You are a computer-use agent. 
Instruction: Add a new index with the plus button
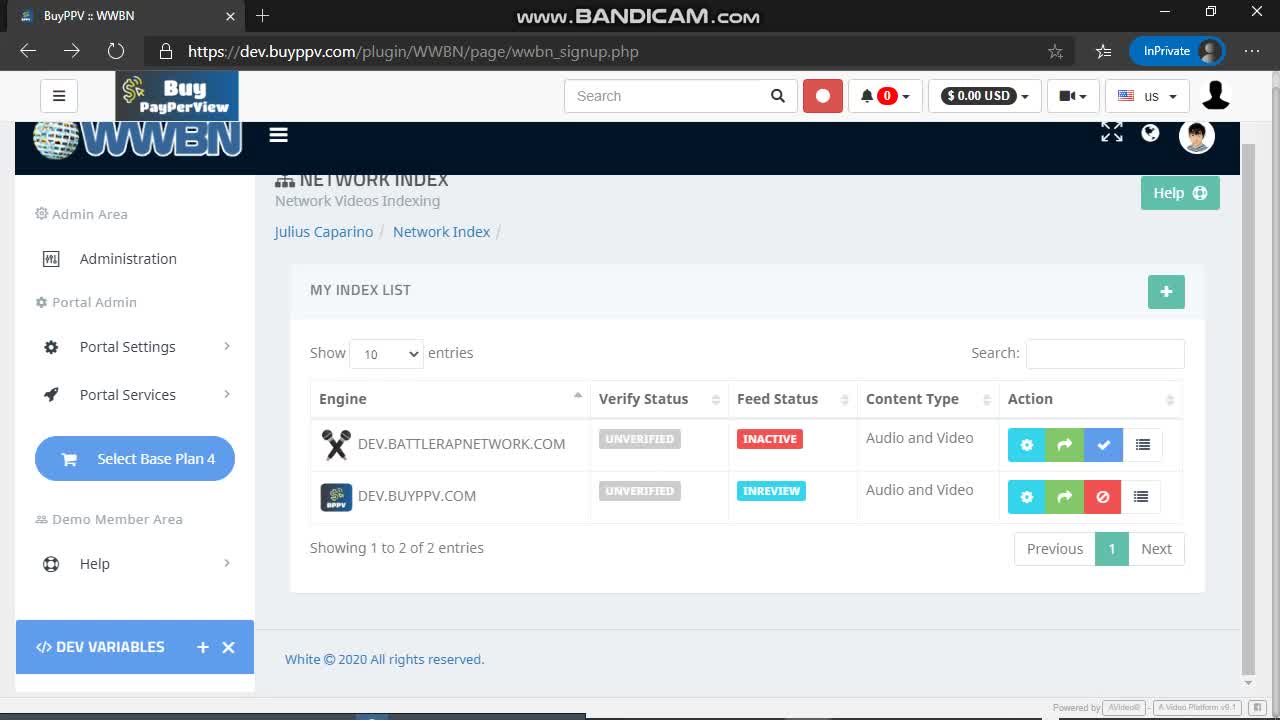click(x=1166, y=292)
